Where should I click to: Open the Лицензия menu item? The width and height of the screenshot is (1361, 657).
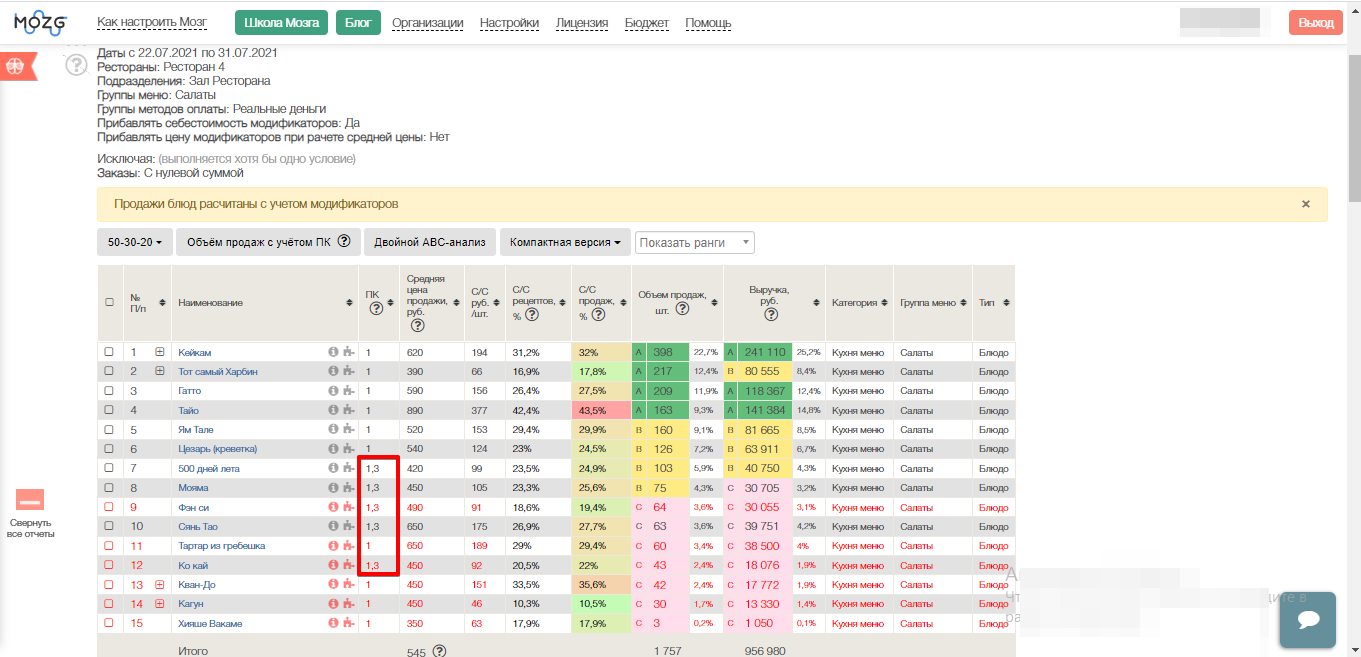point(581,23)
